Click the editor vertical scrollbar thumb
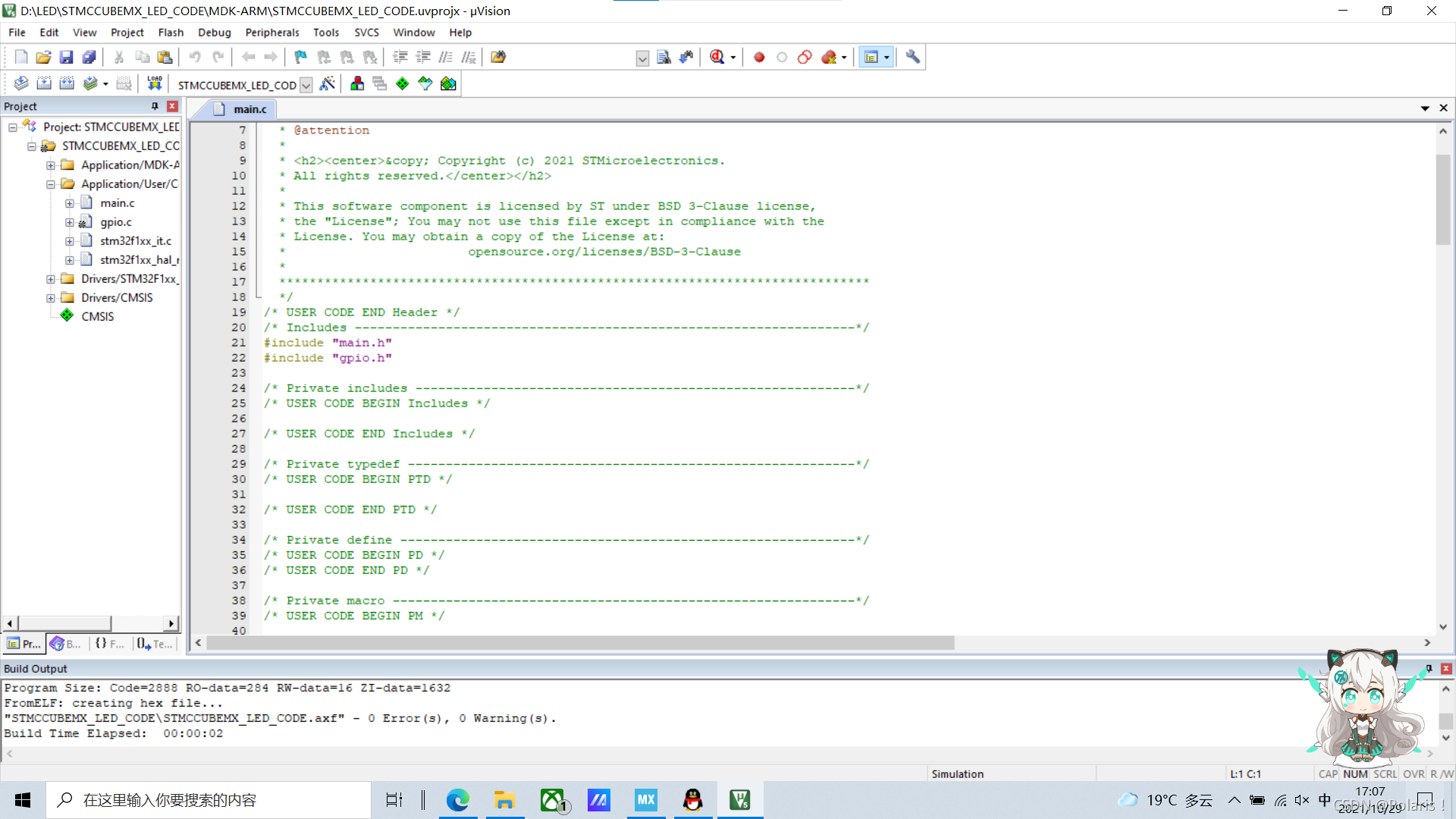The width and height of the screenshot is (1456, 819). click(1442, 199)
